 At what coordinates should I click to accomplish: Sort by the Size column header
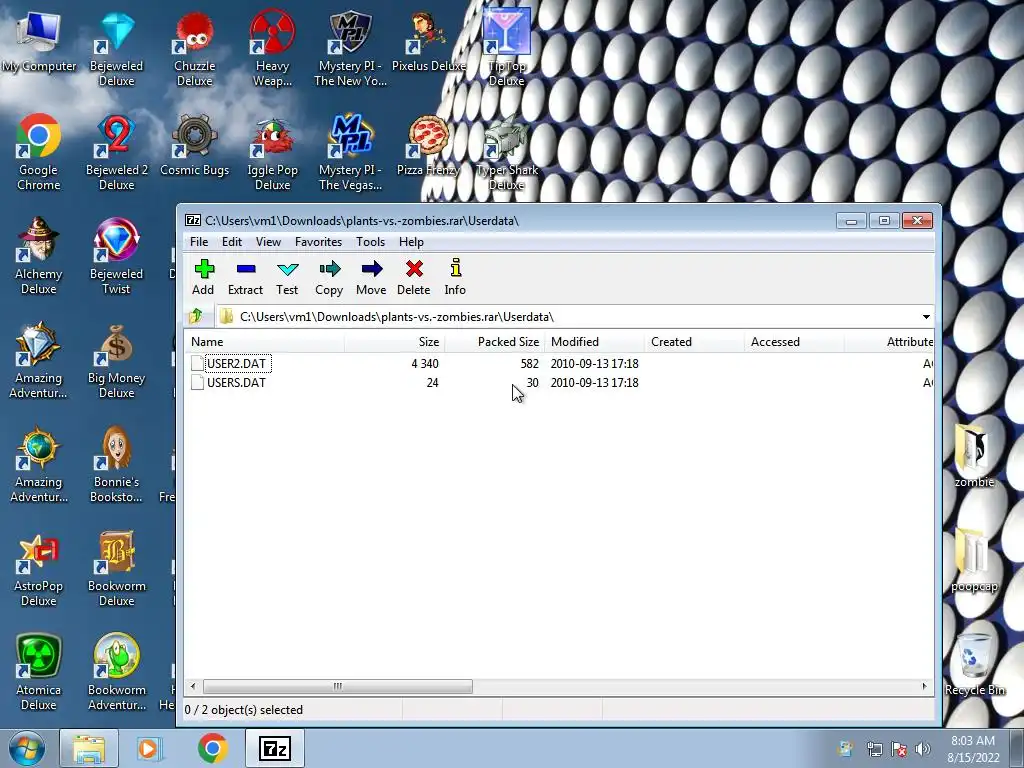(394, 342)
